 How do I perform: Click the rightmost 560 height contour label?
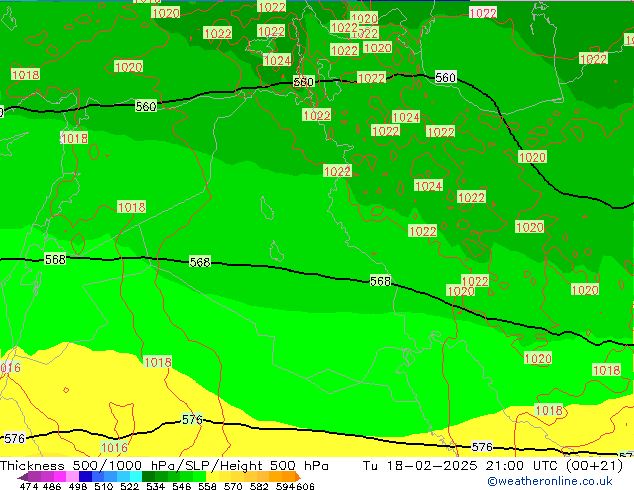coord(446,77)
